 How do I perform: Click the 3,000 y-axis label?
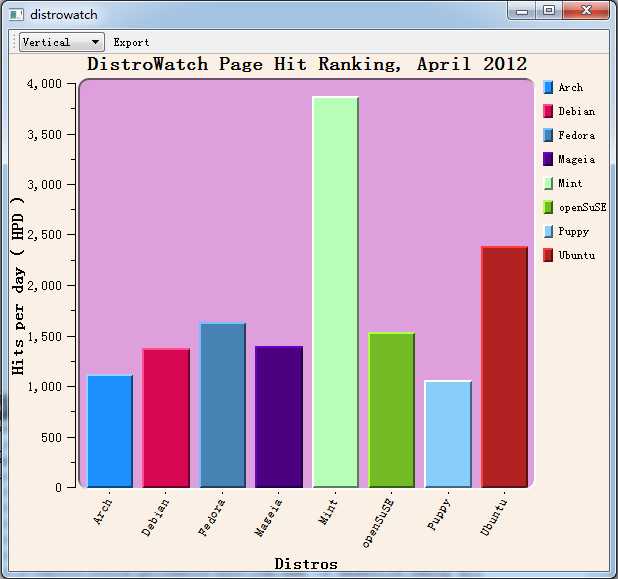[x=45, y=184]
